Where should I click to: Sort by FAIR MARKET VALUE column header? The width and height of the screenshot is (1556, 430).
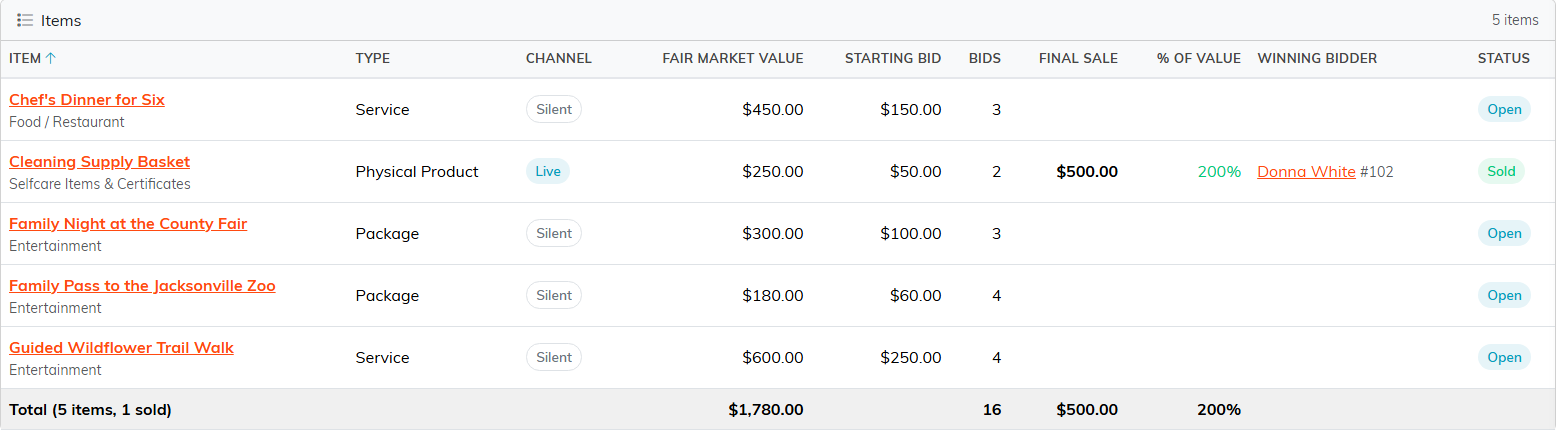(733, 58)
